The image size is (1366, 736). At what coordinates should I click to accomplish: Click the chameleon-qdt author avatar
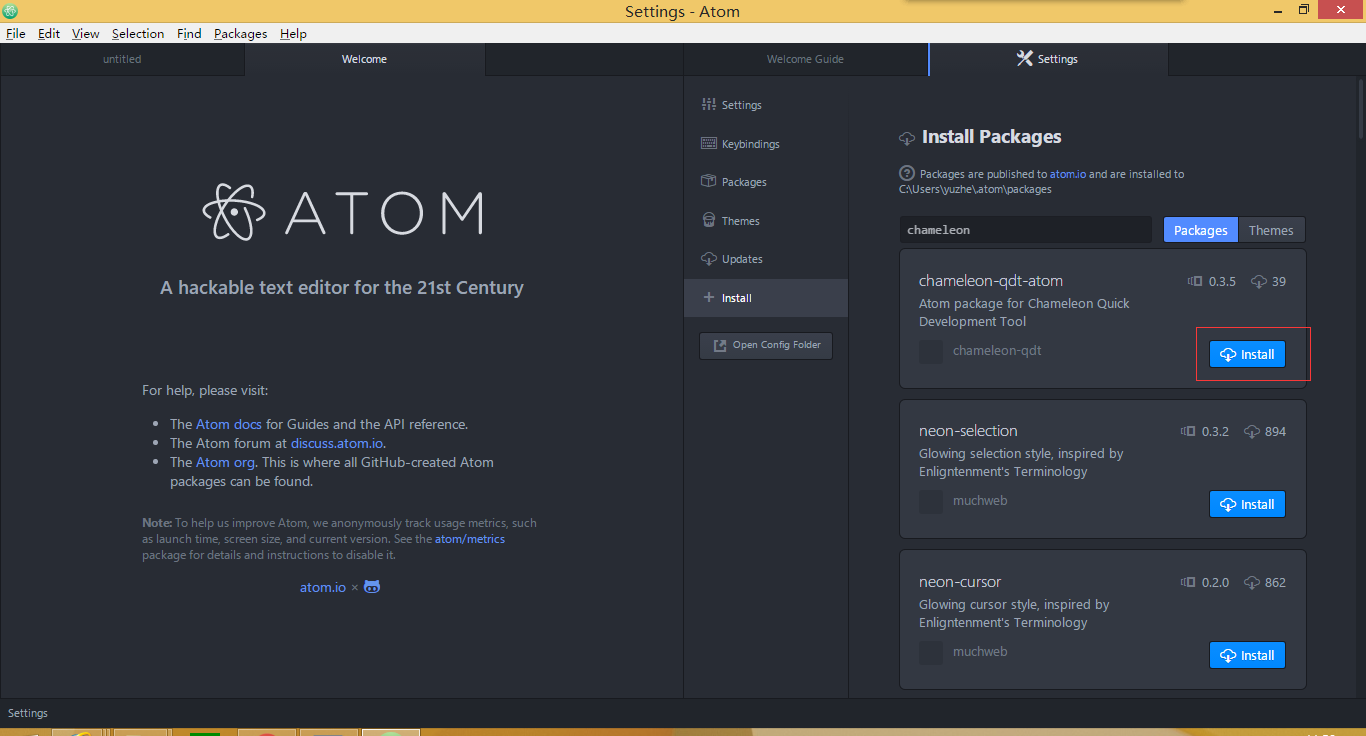click(931, 352)
